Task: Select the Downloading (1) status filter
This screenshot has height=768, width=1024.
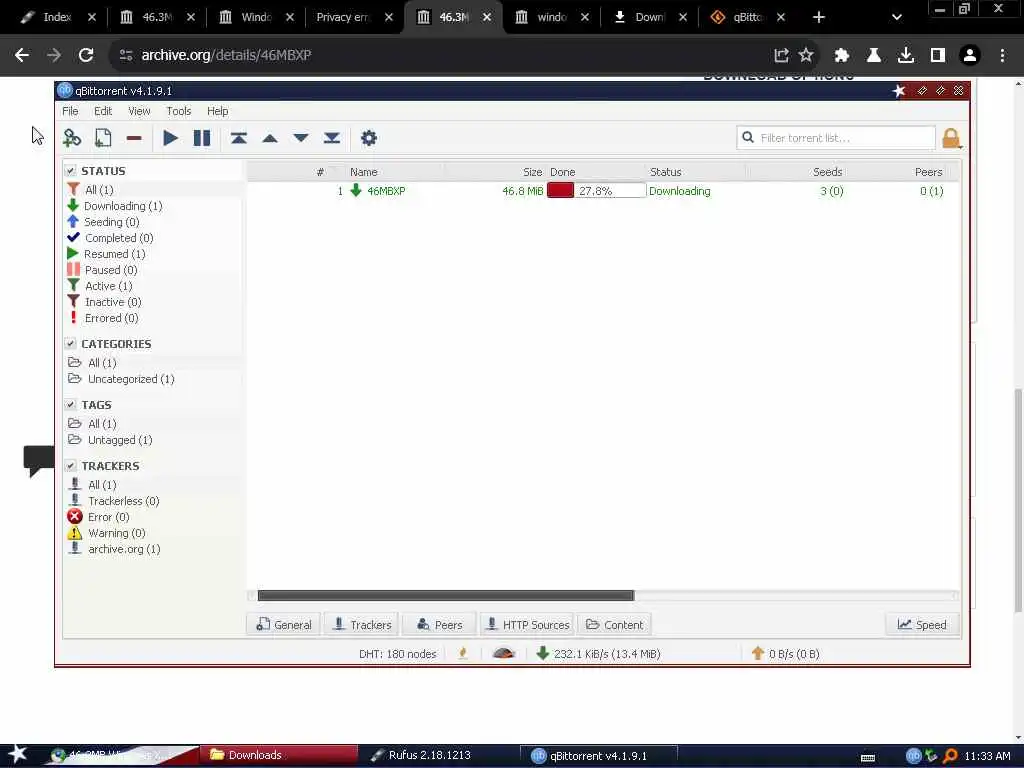Action: 115,206
